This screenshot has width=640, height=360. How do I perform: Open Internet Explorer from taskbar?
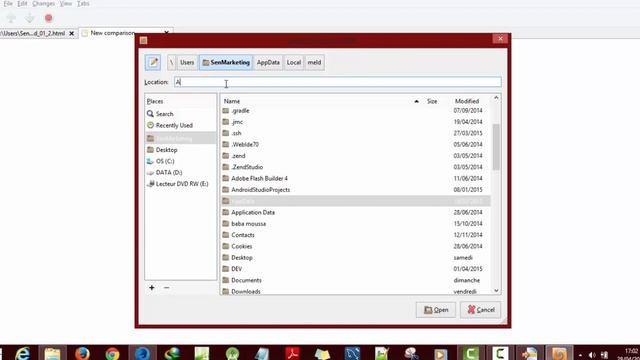tap(23, 353)
